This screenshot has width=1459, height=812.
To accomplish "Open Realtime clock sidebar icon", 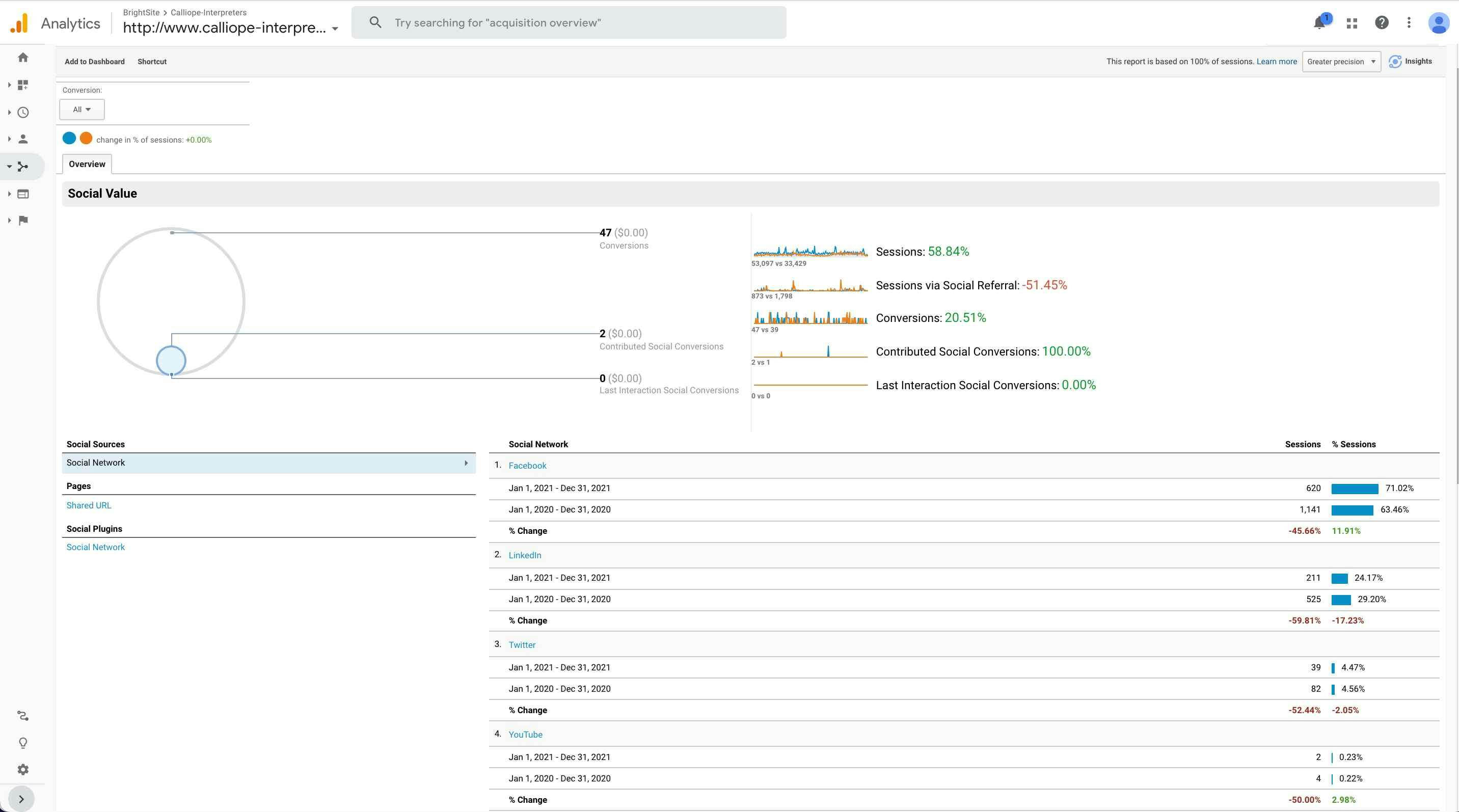I will pos(23,112).
